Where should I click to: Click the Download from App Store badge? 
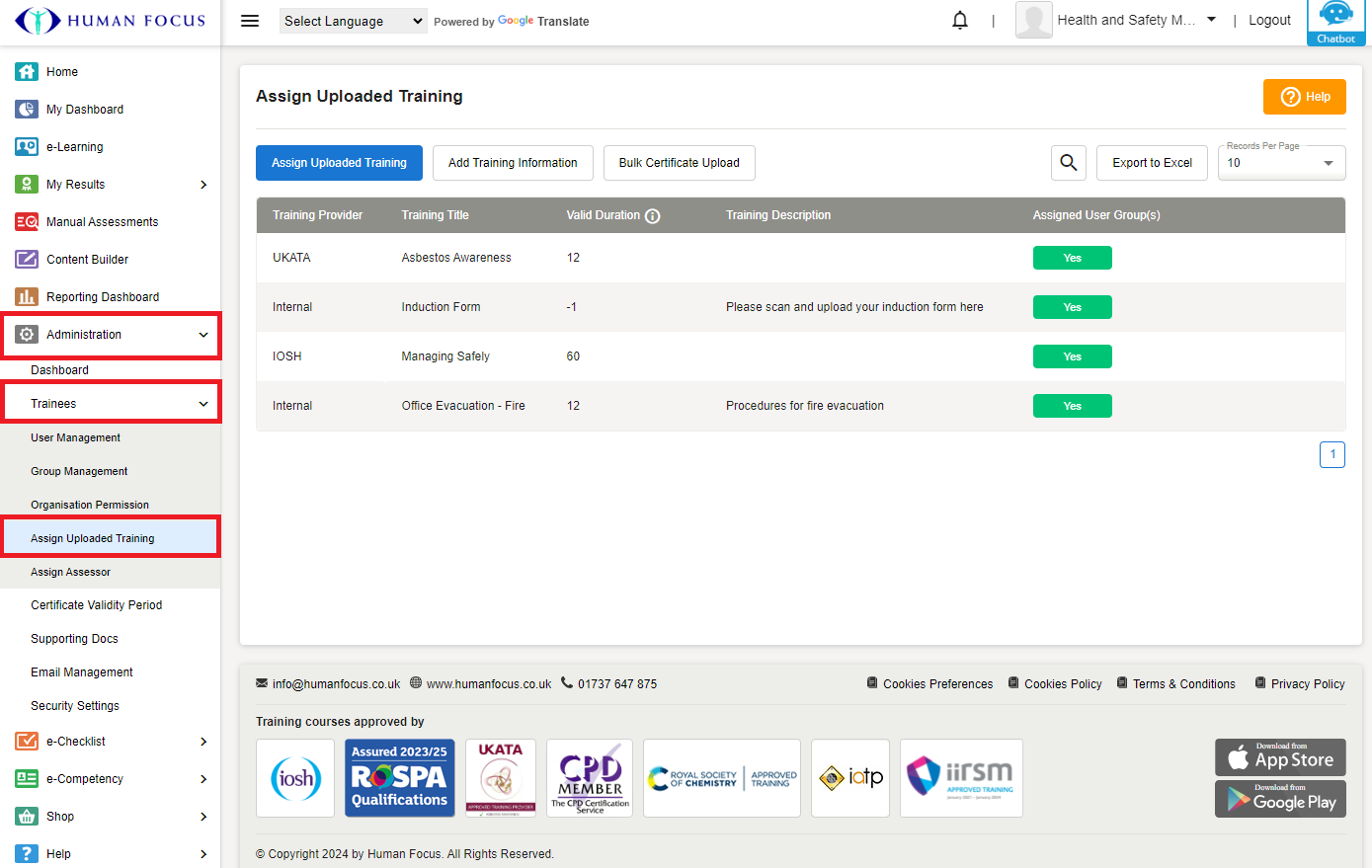coord(1279,757)
